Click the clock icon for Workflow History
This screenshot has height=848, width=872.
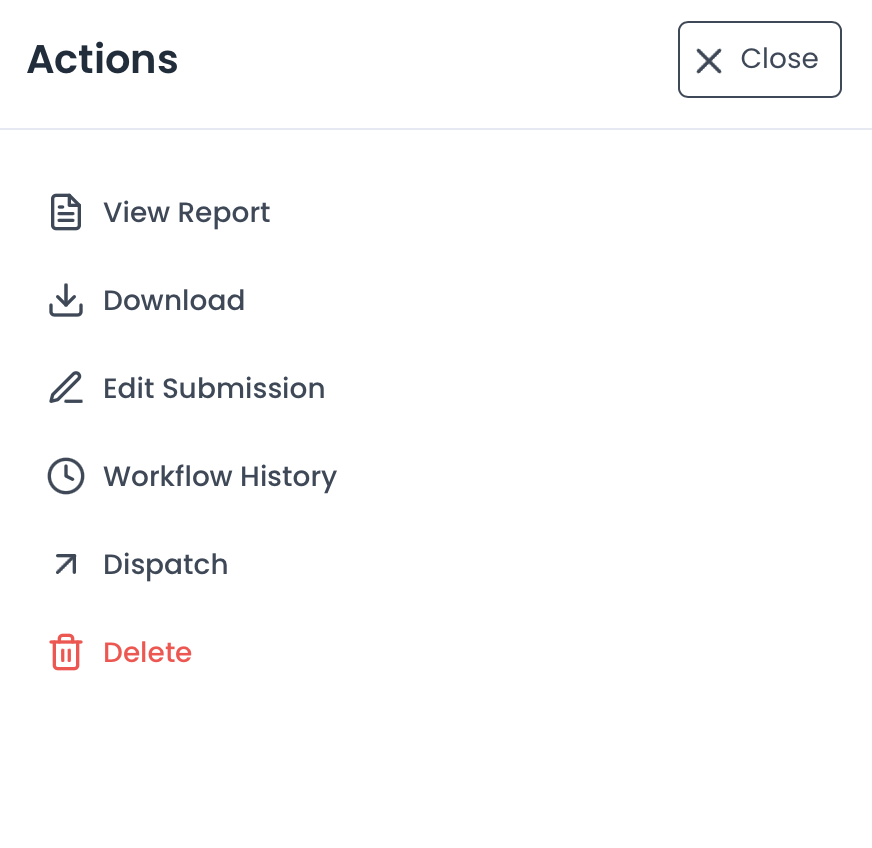click(x=66, y=476)
